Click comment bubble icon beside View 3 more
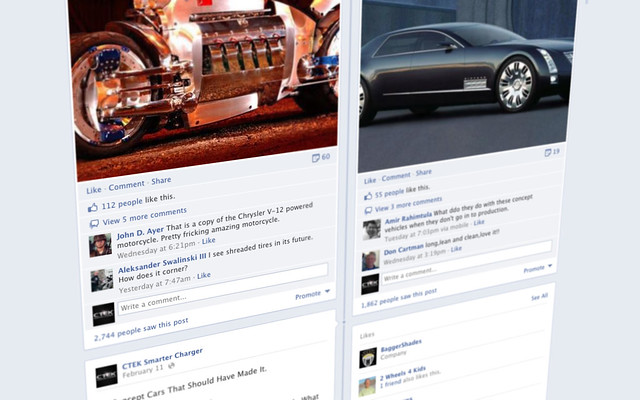The width and height of the screenshot is (640, 400). click(x=368, y=210)
